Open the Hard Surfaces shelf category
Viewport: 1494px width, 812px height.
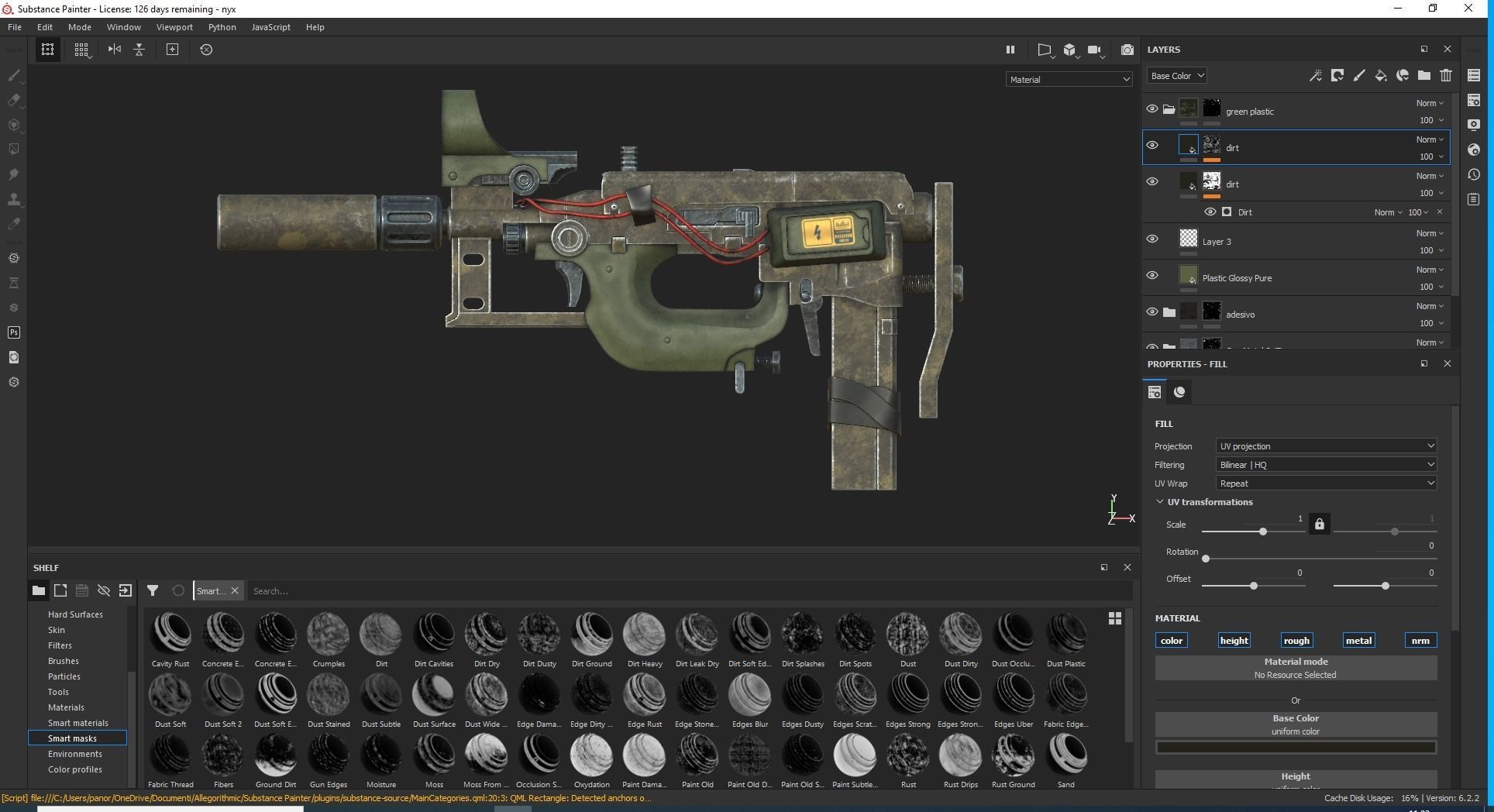(75, 614)
